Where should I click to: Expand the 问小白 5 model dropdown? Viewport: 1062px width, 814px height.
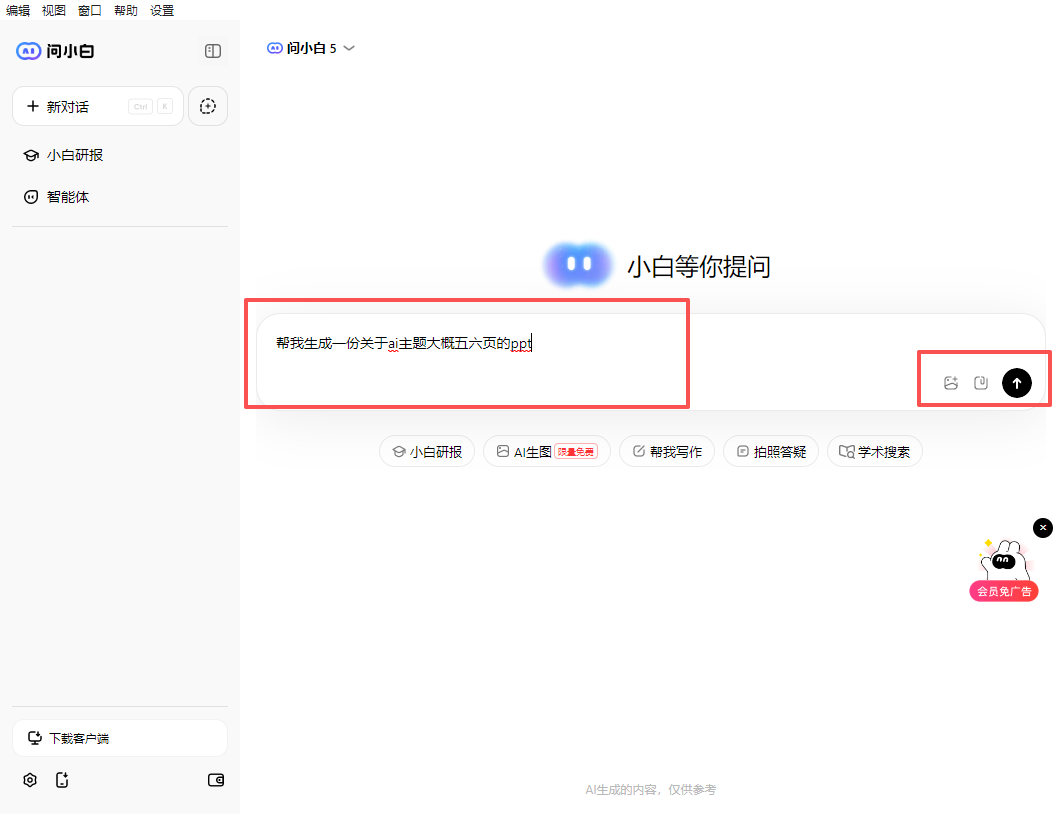(311, 48)
